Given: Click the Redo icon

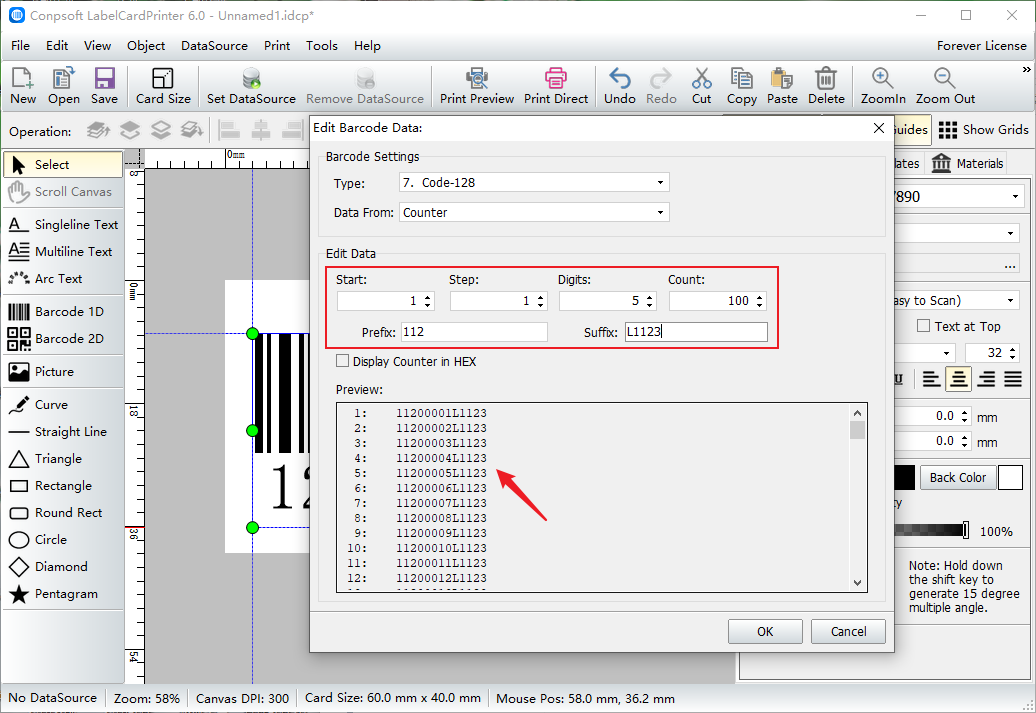Looking at the screenshot, I should pyautogui.click(x=661, y=86).
